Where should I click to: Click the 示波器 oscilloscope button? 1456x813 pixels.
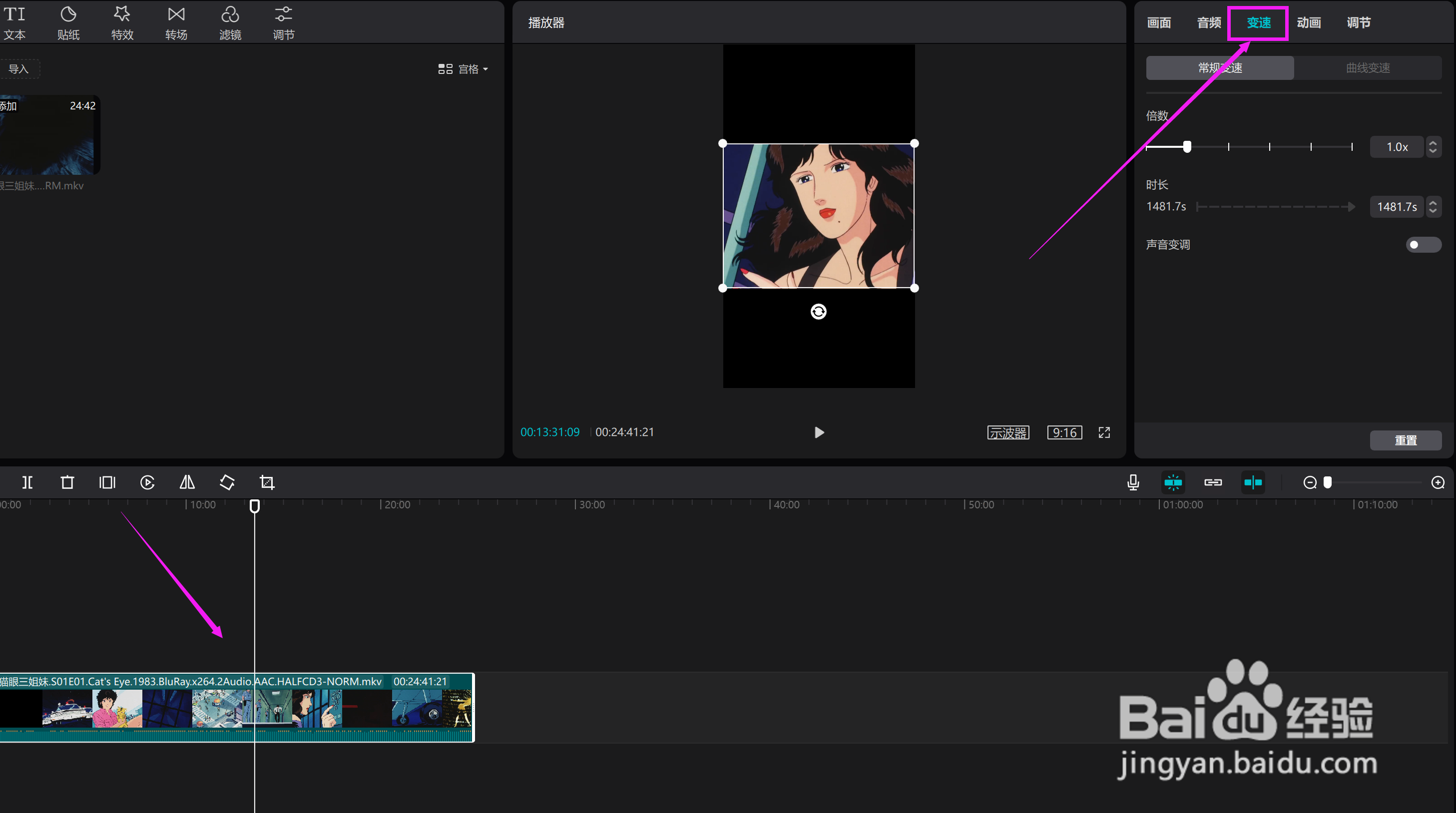1008,433
